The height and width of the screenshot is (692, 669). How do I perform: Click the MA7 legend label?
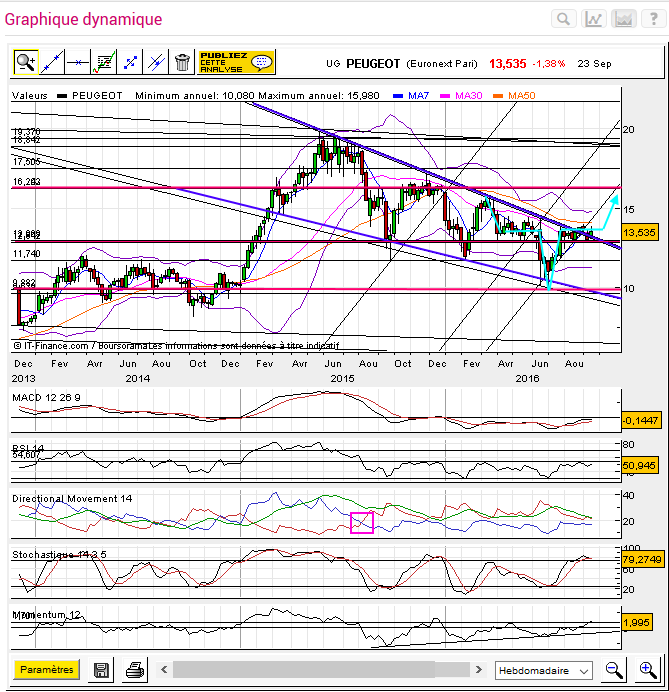(x=418, y=95)
